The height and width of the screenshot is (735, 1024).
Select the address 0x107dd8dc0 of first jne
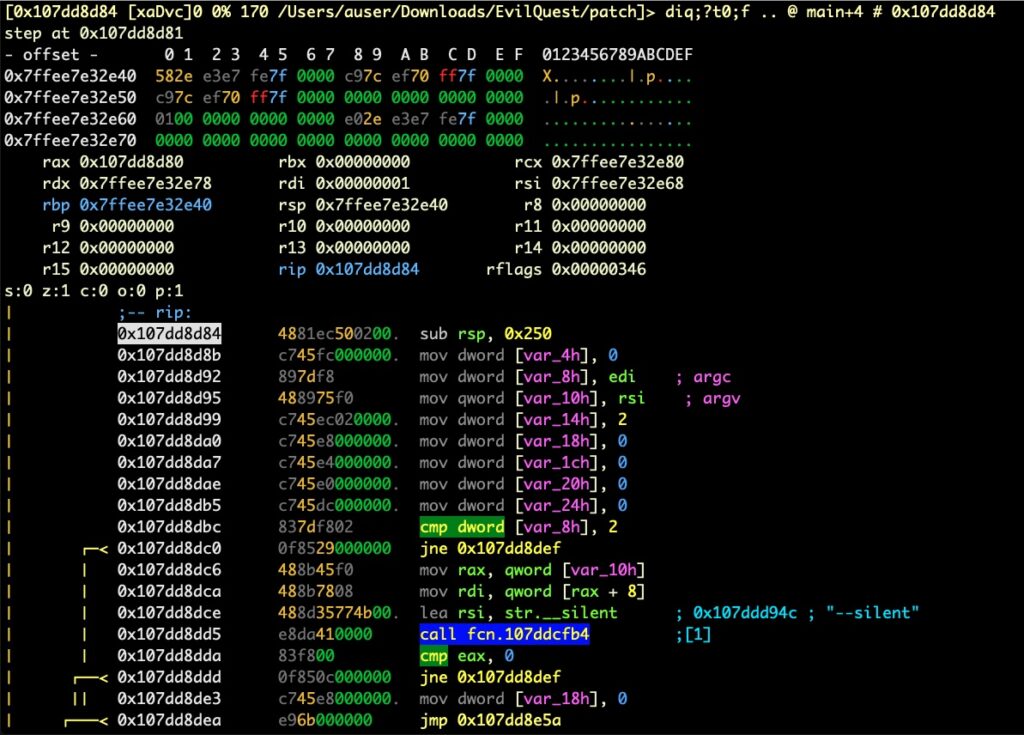[x=169, y=548]
